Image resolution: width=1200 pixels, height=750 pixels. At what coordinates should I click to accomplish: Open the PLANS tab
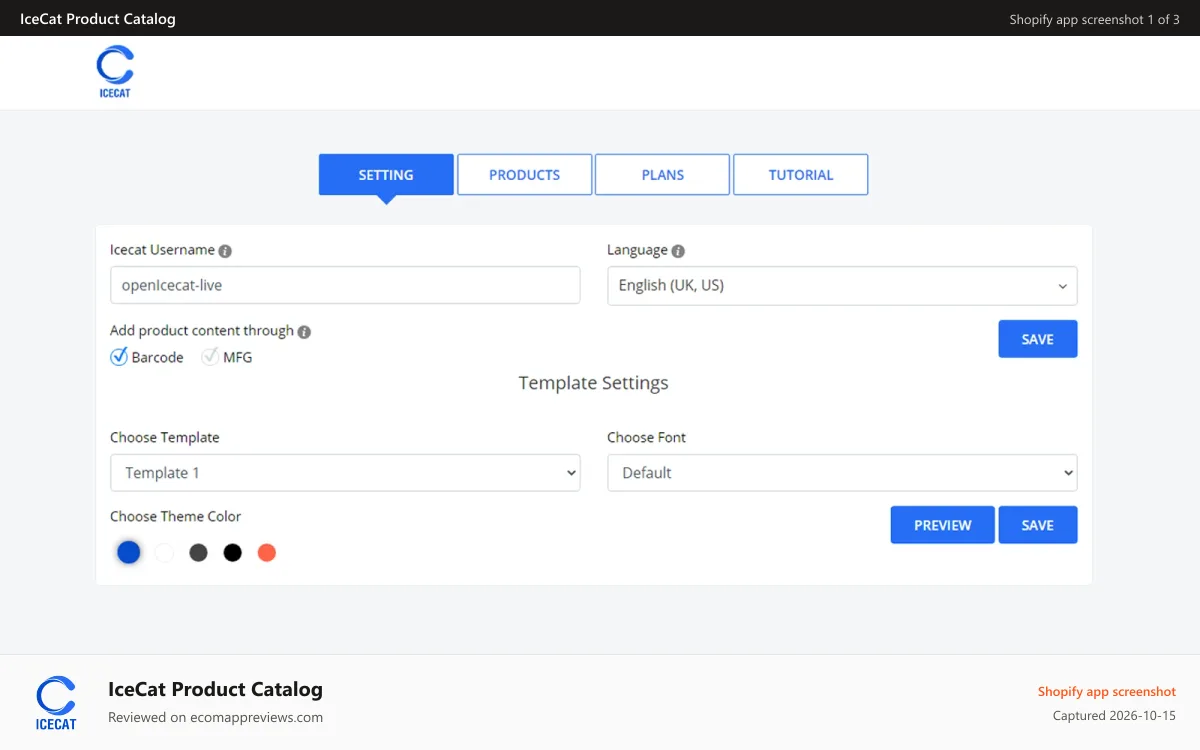point(663,175)
